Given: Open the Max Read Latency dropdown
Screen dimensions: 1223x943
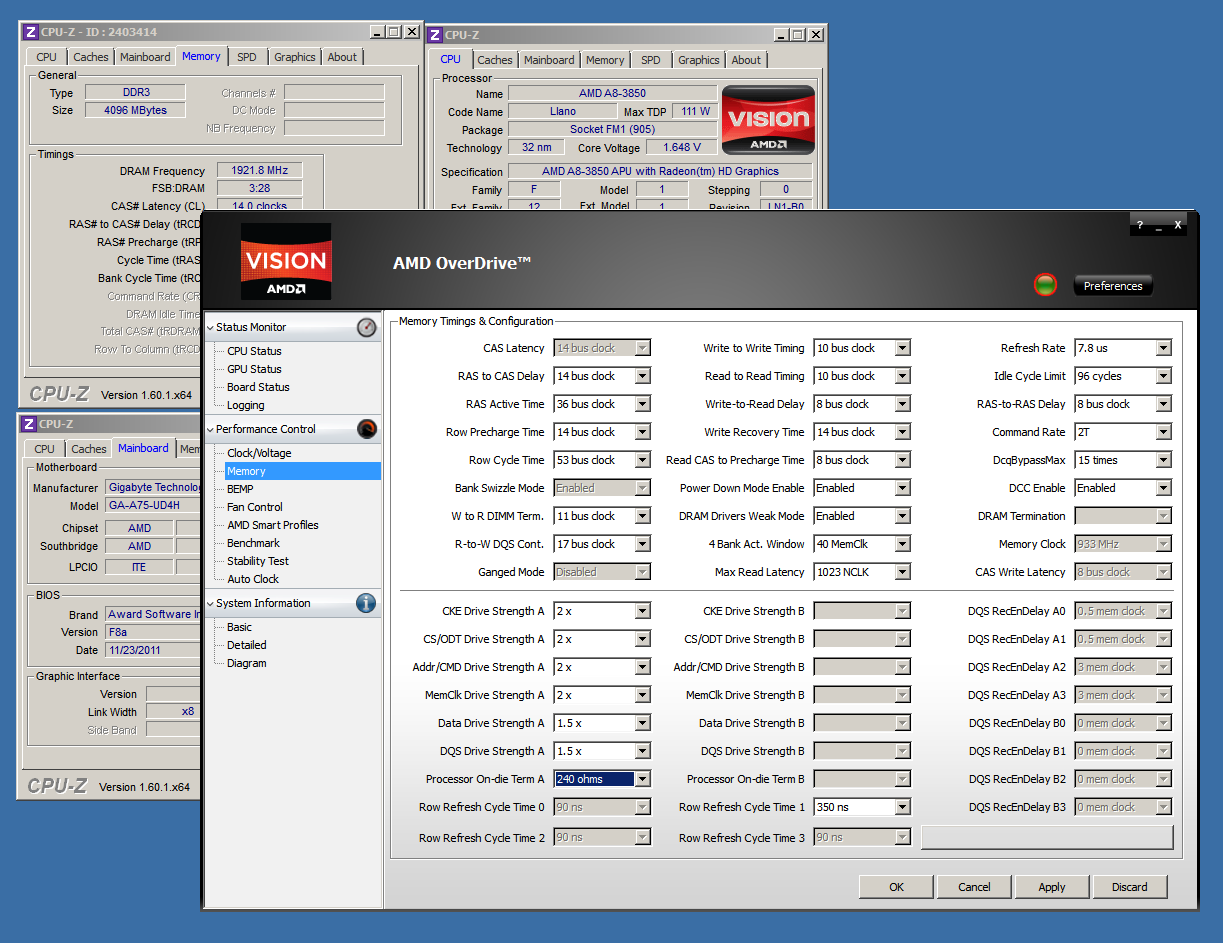Looking at the screenshot, I should (902, 572).
